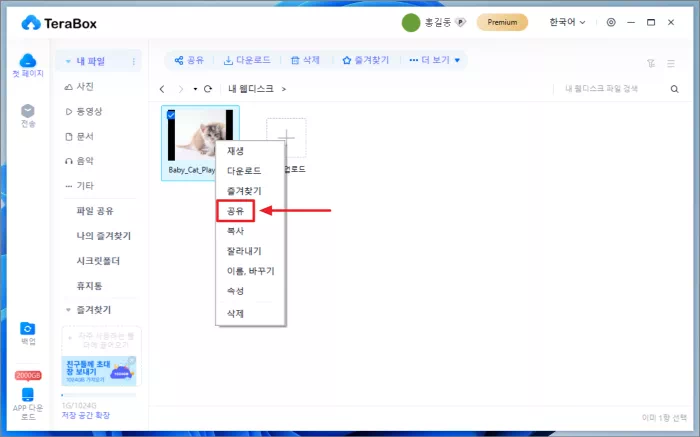Close the invite-friends banner
This screenshot has height=437, width=700.
point(132,360)
